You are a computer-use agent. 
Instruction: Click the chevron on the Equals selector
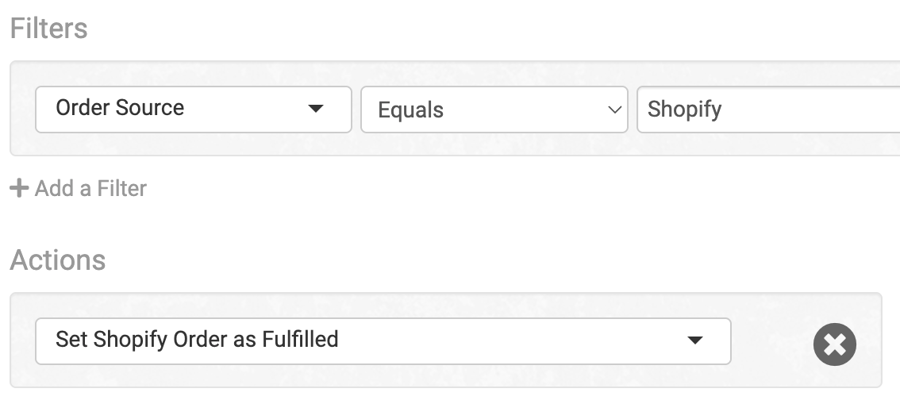tap(615, 109)
